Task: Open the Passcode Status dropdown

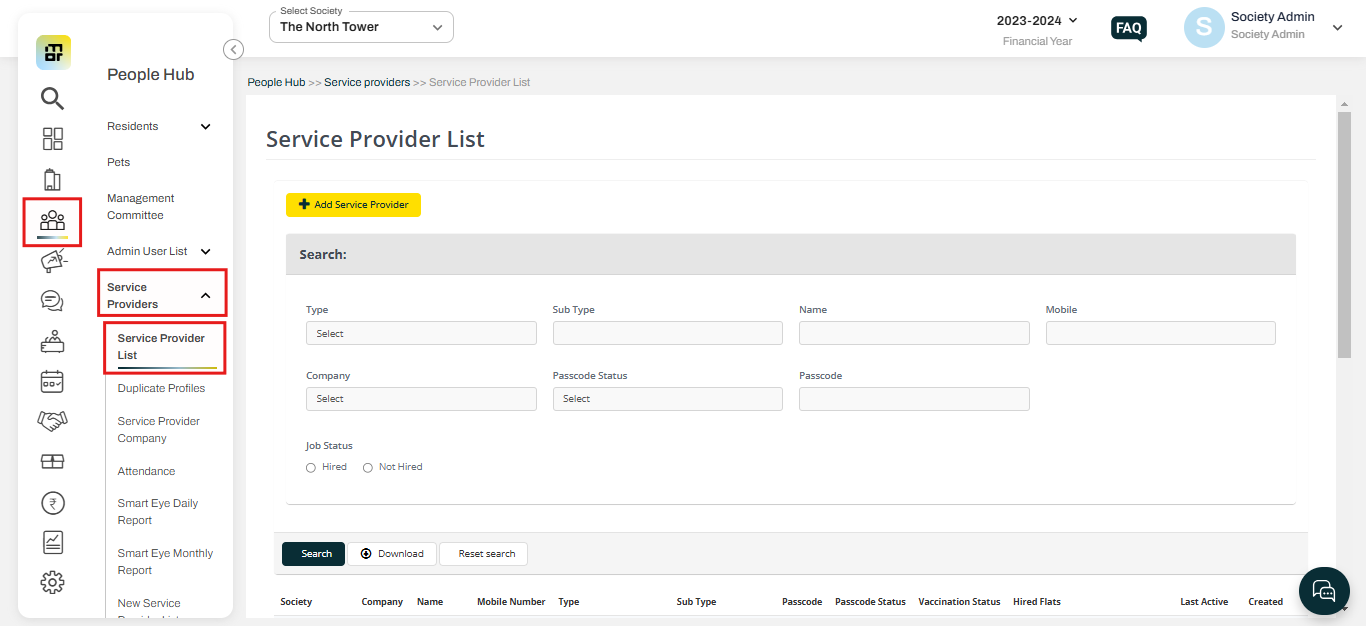Action: coord(667,398)
